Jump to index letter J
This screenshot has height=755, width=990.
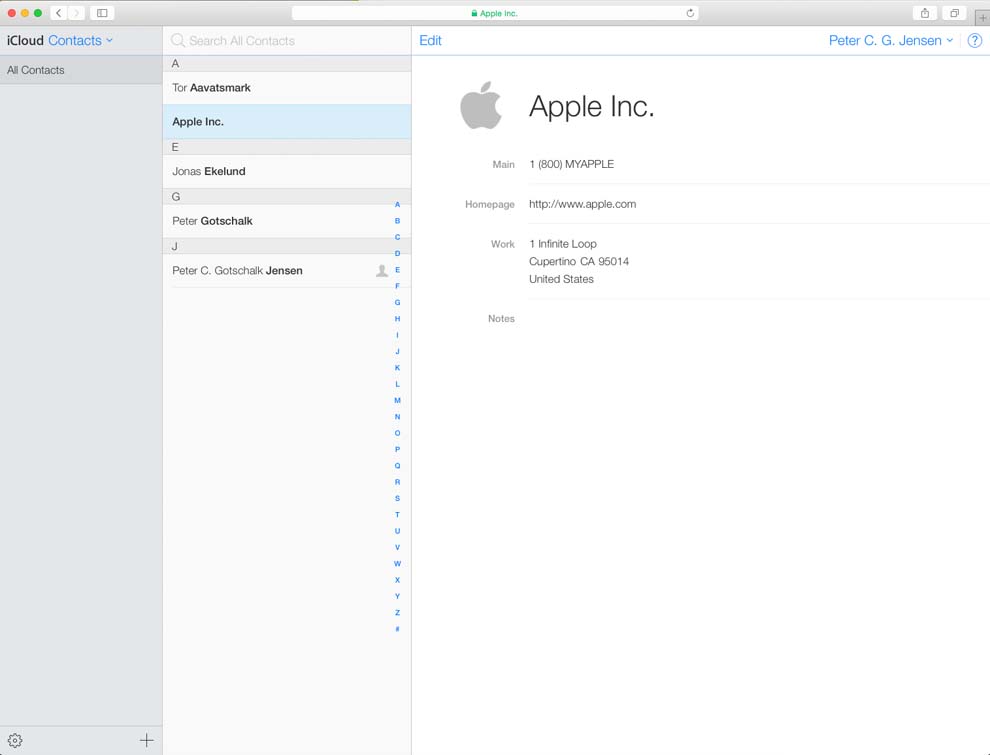click(x=397, y=352)
